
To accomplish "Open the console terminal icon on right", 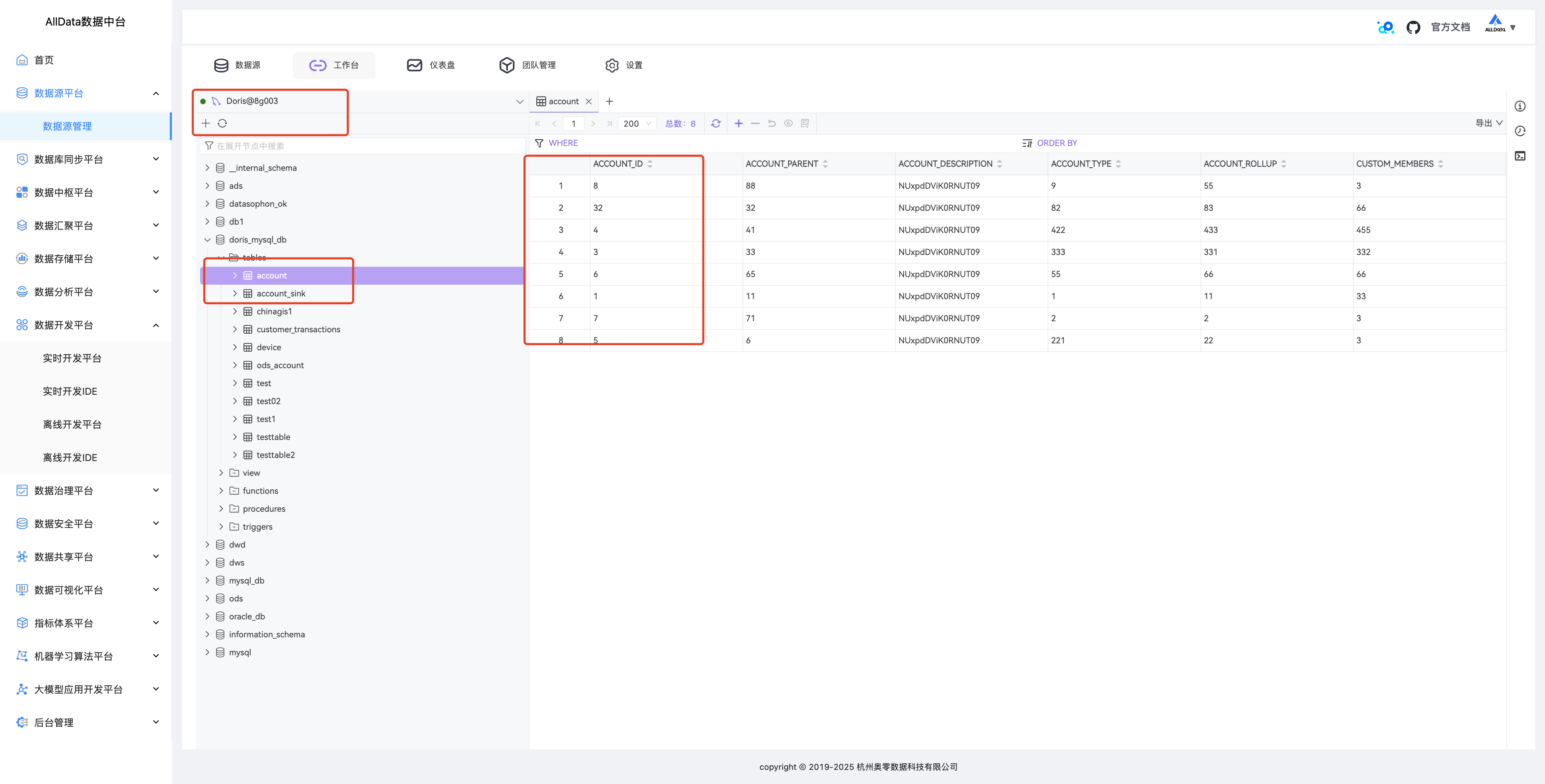I will pyautogui.click(x=1520, y=156).
